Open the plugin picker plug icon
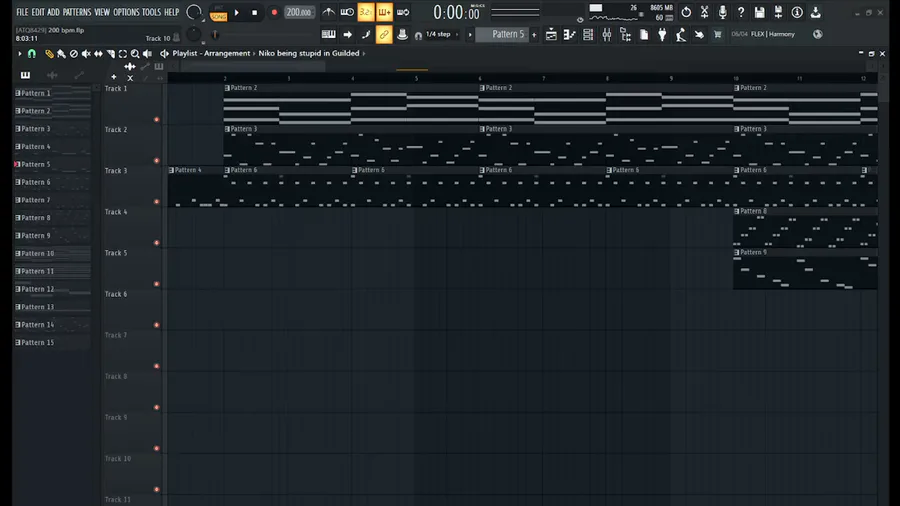 pyautogui.click(x=662, y=34)
